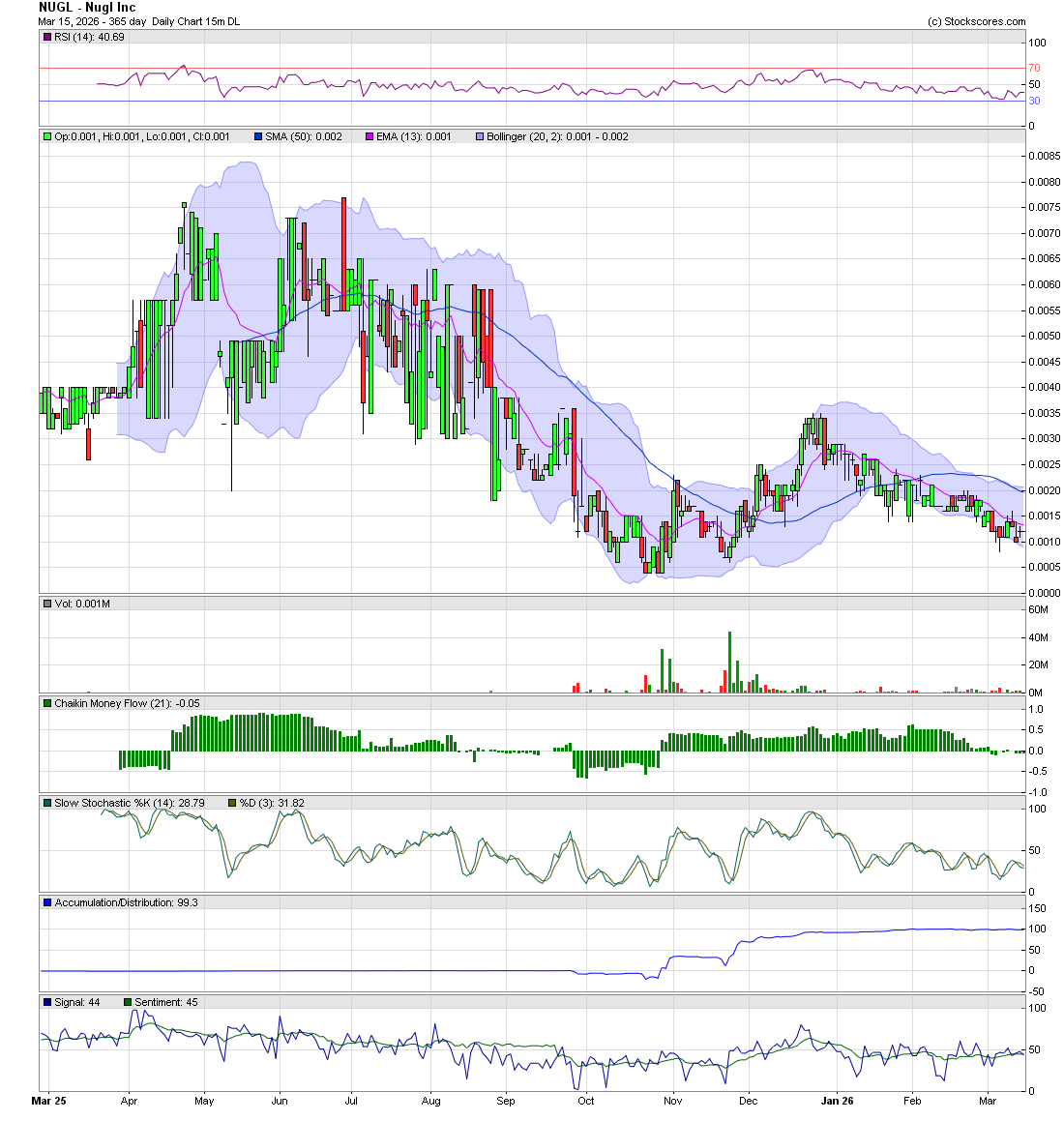The width and height of the screenshot is (1064, 1121).
Task: Click the 60M volume axis value
Action: click(1038, 610)
